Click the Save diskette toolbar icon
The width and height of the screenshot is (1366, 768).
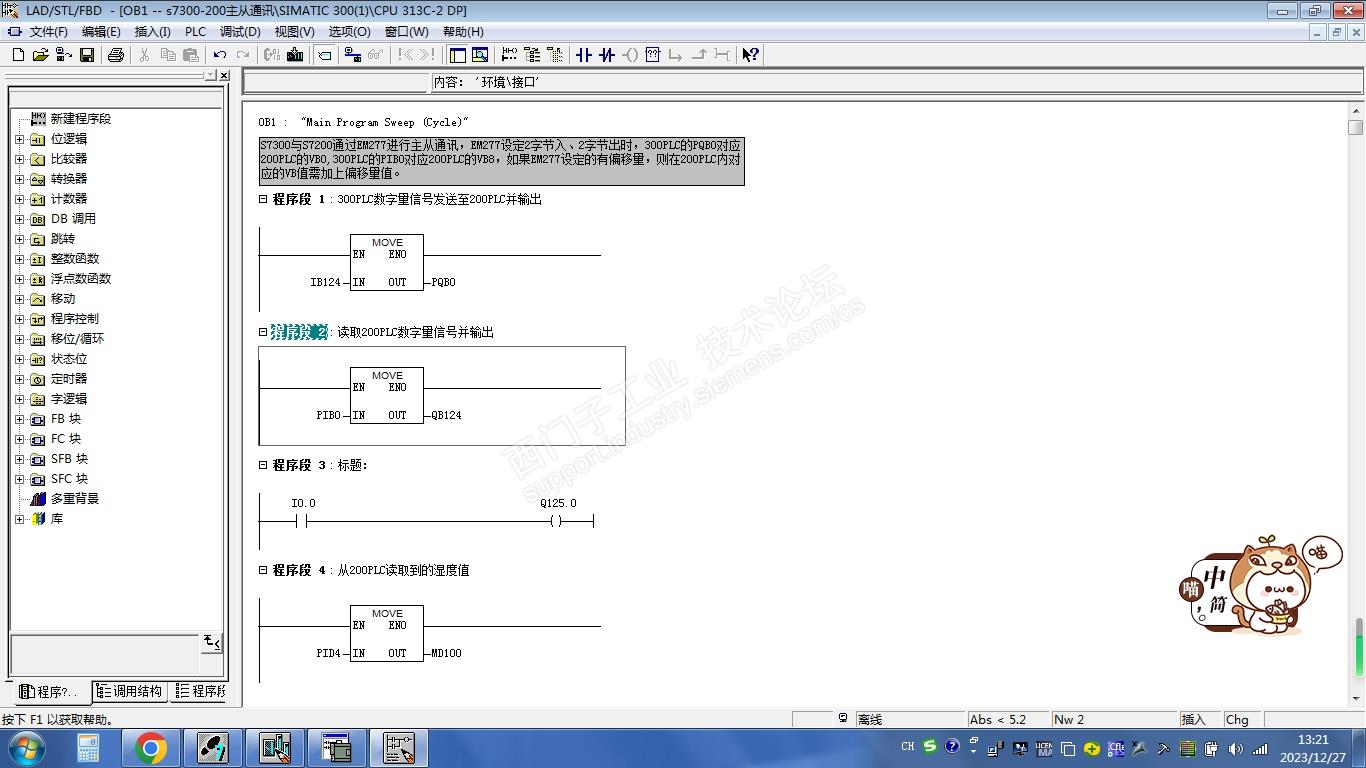(87, 55)
